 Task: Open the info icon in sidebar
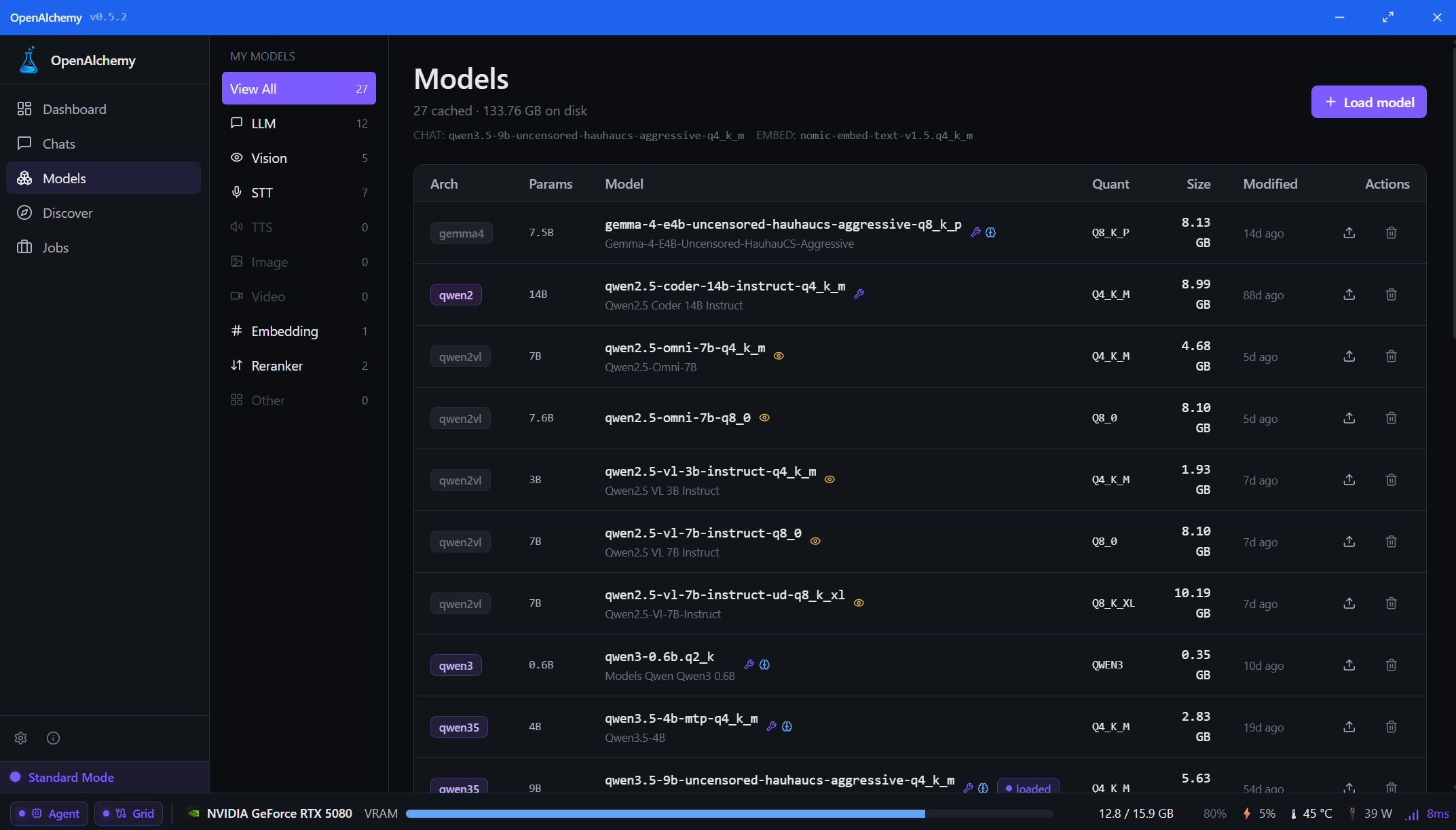coord(54,738)
